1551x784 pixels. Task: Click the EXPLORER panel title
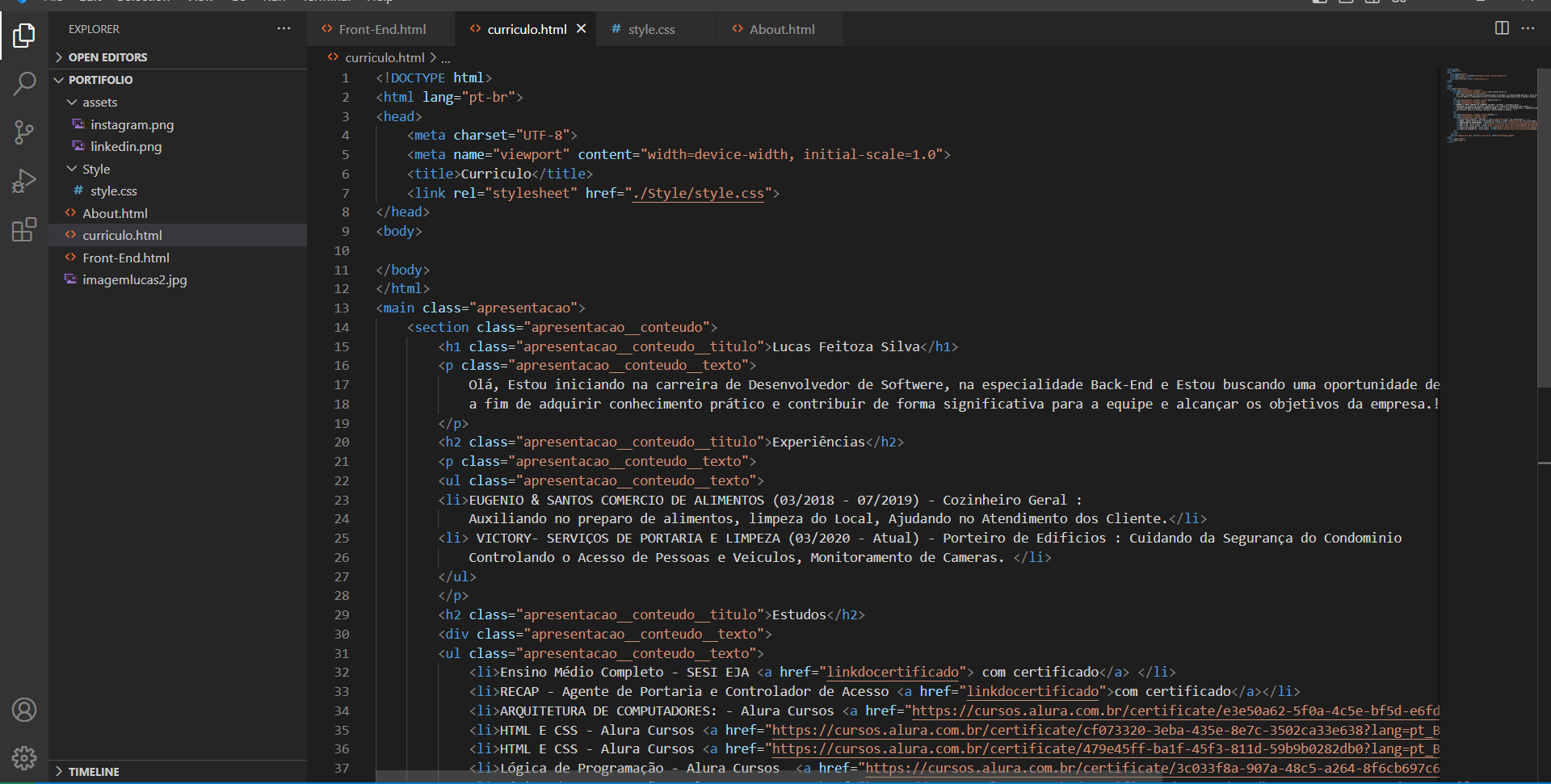pos(94,29)
